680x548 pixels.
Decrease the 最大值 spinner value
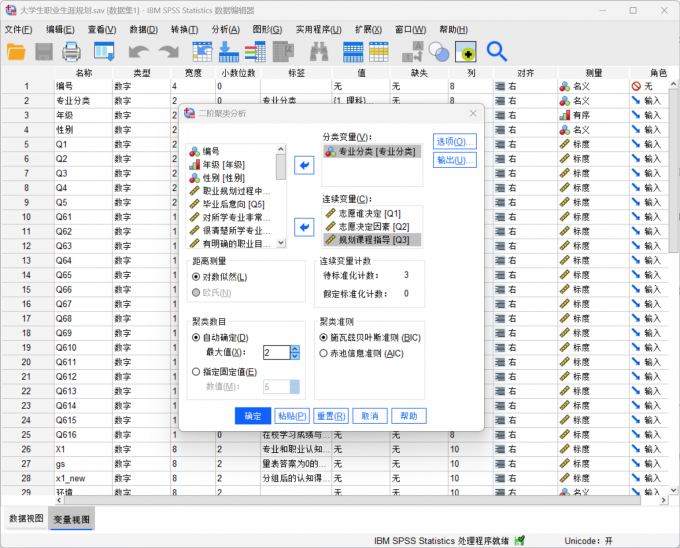(295, 356)
